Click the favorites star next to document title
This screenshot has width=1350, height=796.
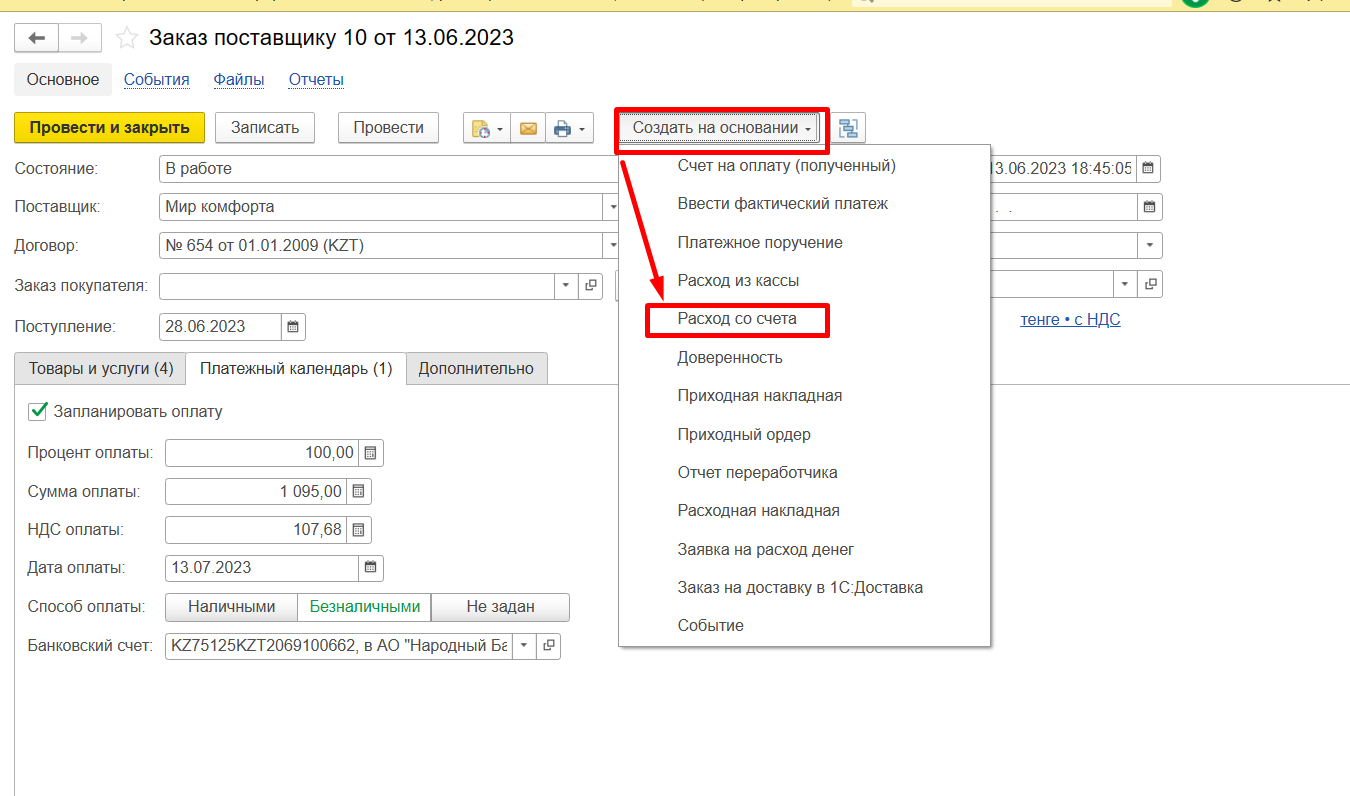coord(127,39)
